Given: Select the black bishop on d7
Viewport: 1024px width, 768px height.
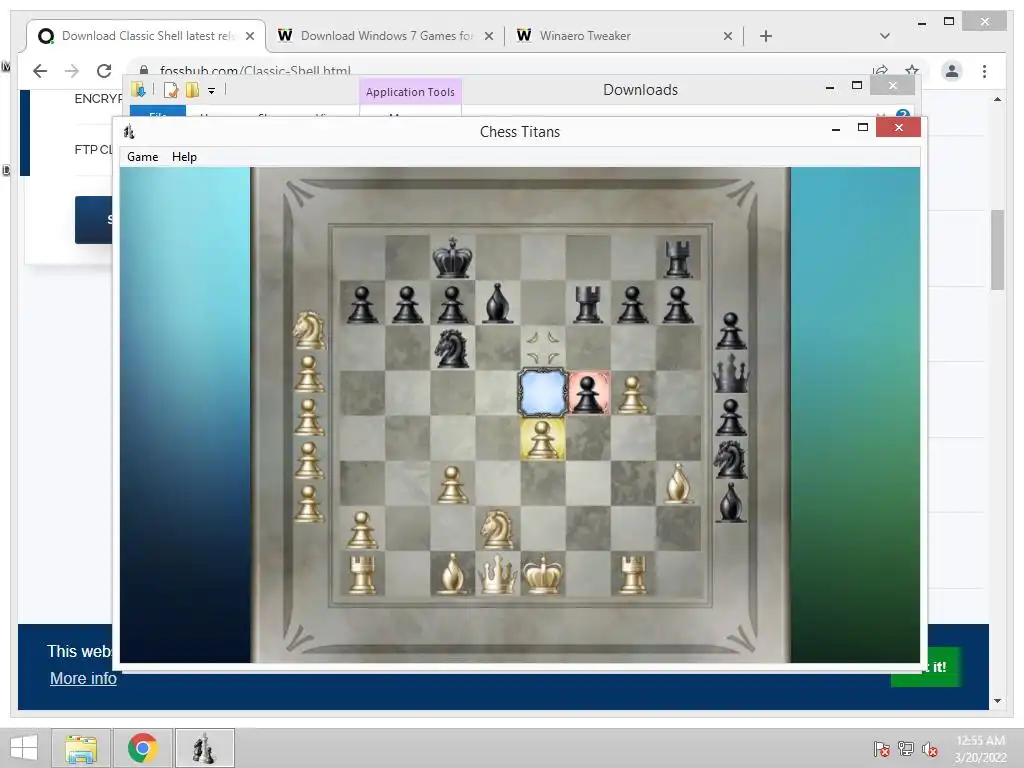Looking at the screenshot, I should pos(498,303).
